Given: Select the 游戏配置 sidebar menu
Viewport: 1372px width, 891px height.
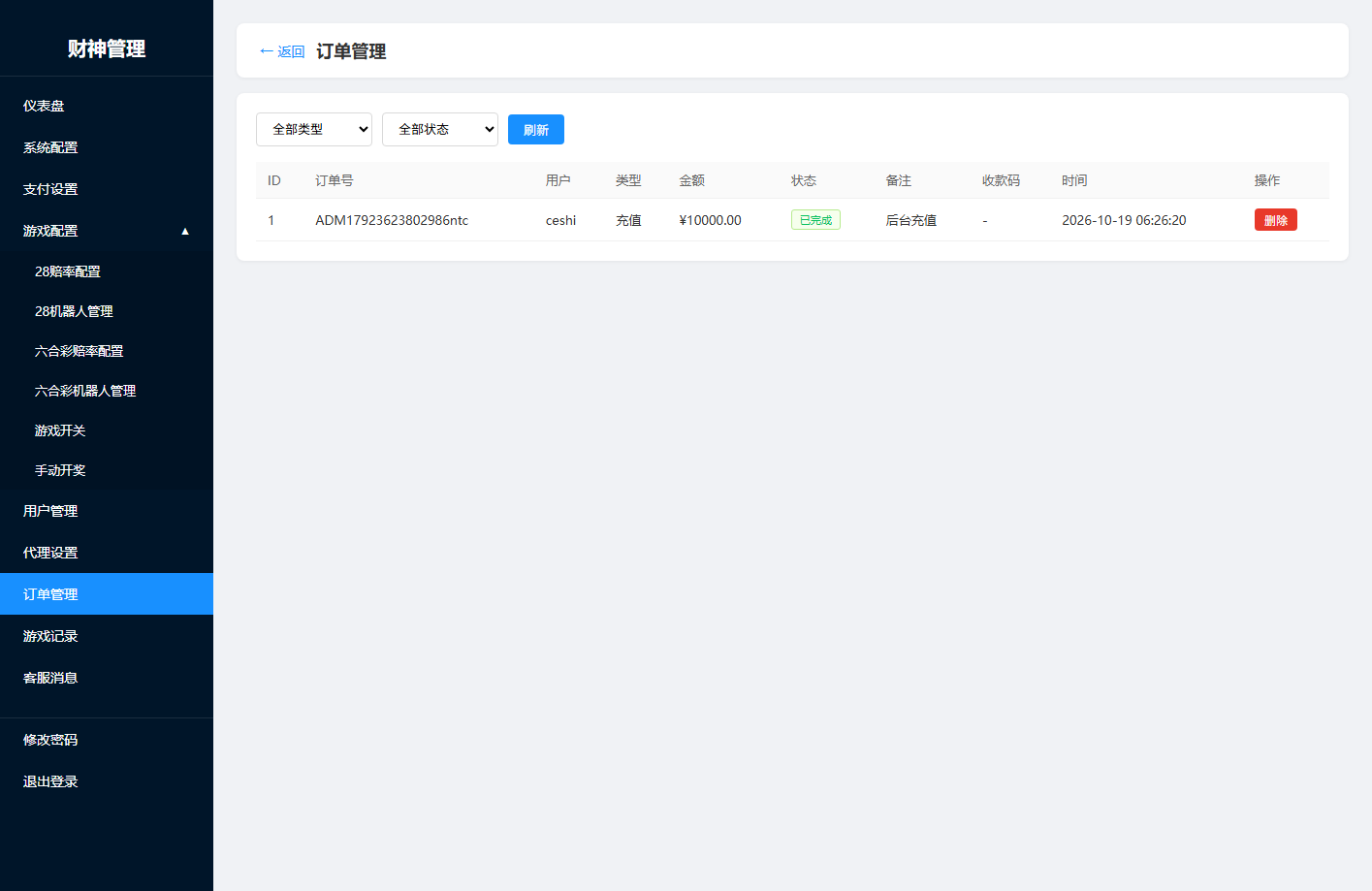Looking at the screenshot, I should click(107, 231).
